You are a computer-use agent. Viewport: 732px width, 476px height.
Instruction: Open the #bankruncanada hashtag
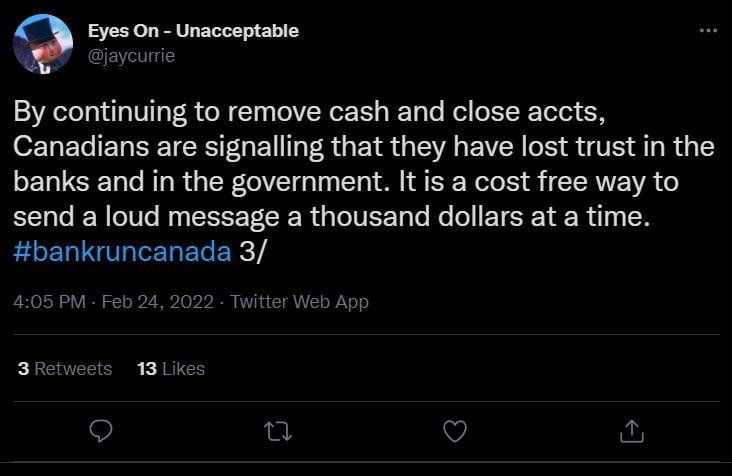pyautogui.click(x=123, y=250)
